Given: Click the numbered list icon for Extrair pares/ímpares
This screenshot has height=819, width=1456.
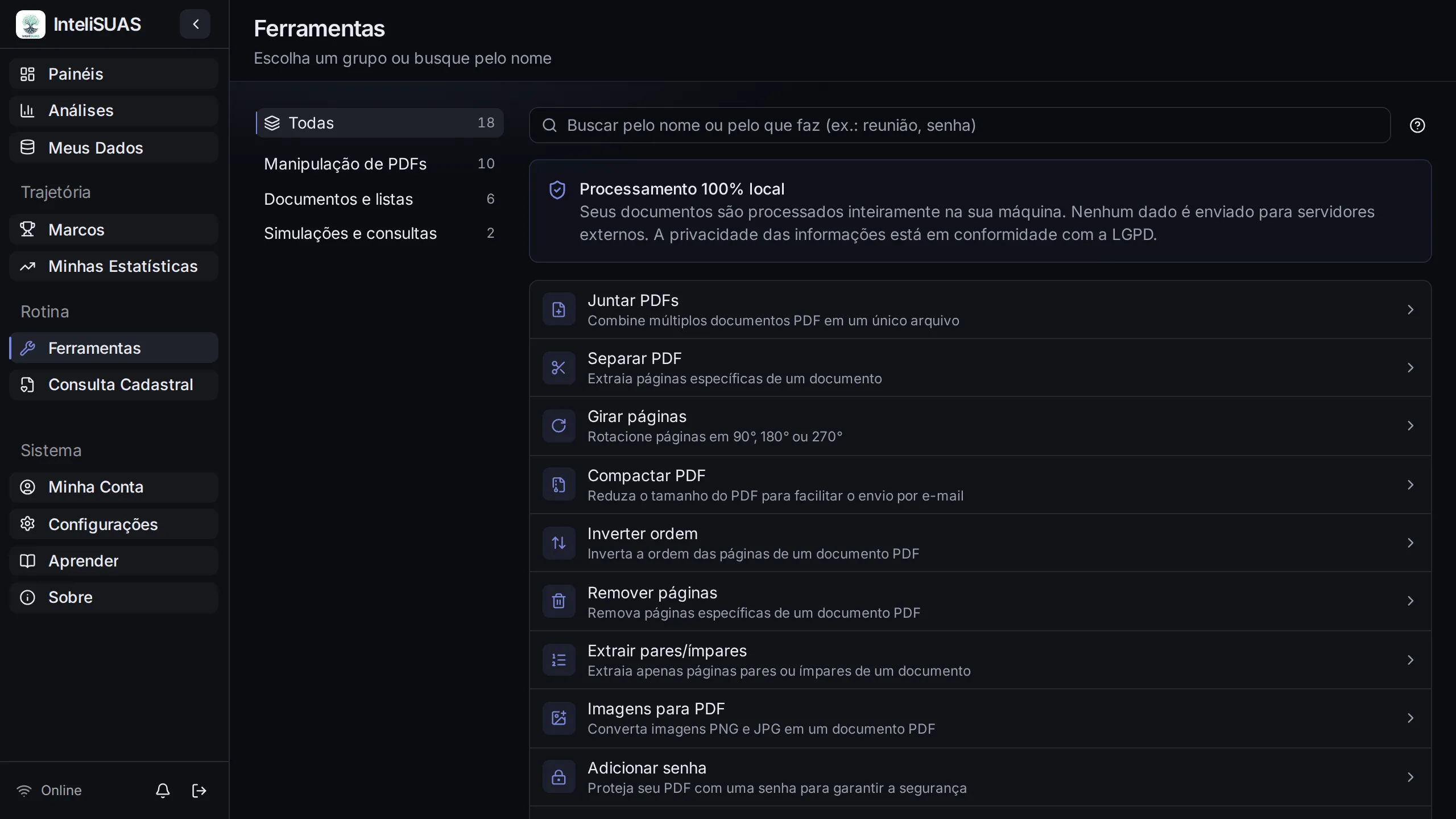Looking at the screenshot, I should 559,660.
